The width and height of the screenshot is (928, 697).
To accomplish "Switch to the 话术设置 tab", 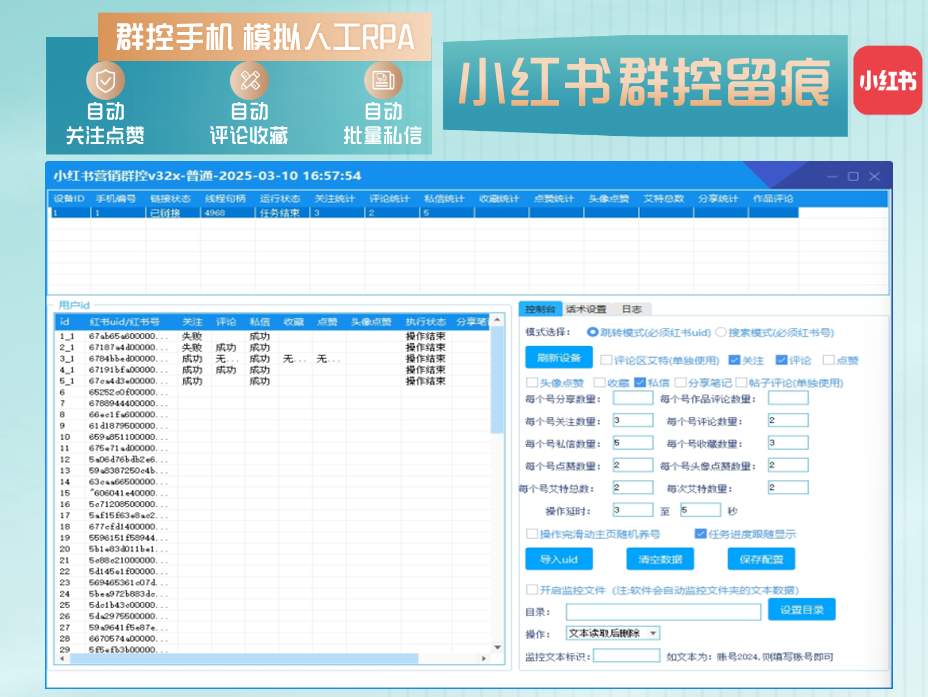I will (585, 309).
